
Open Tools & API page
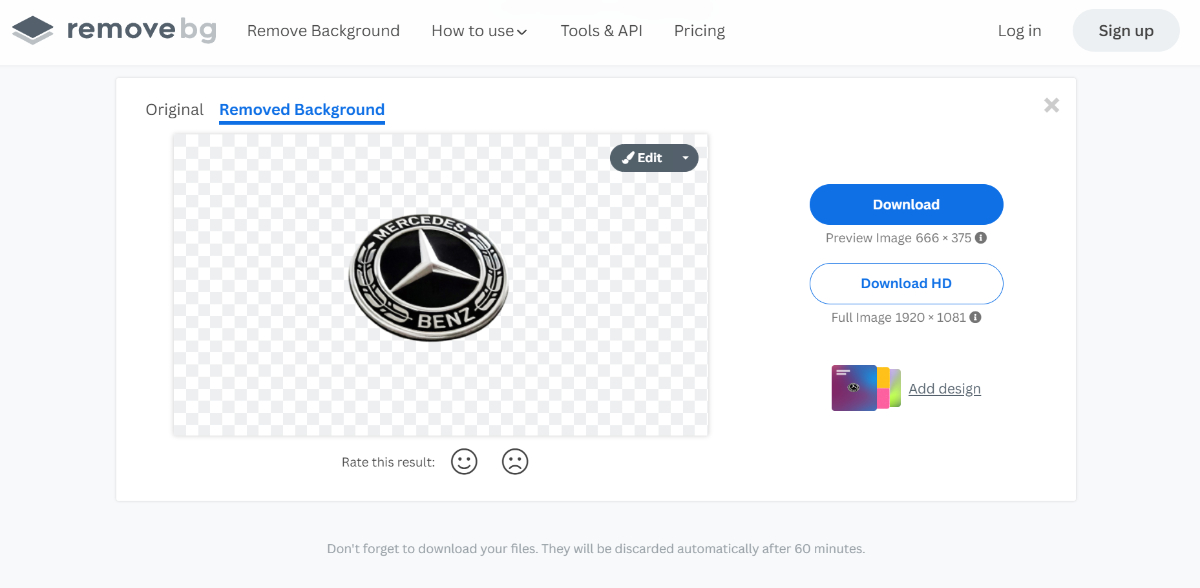click(x=601, y=31)
